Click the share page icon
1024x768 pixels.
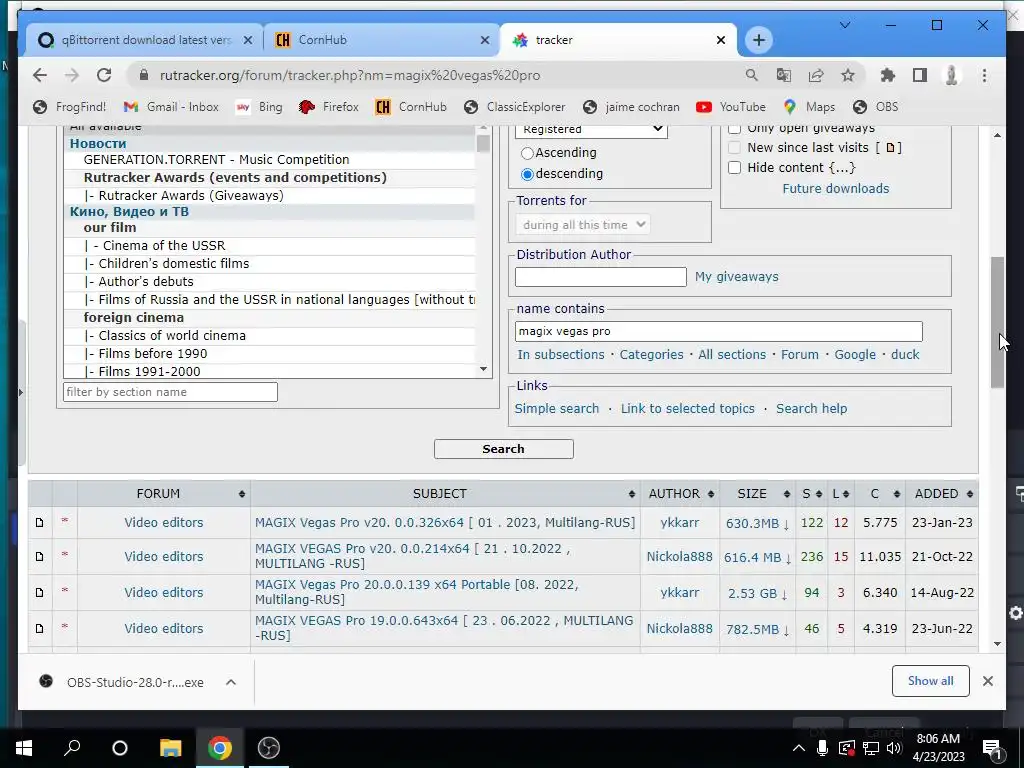pos(816,75)
